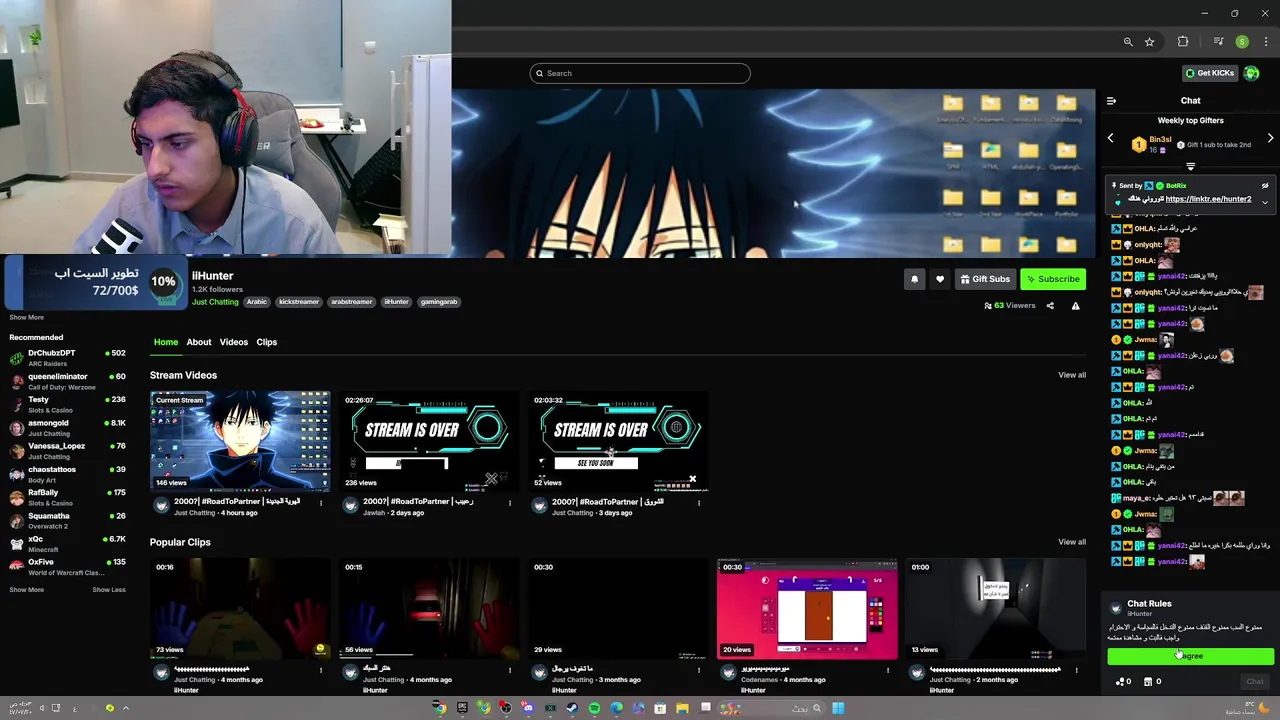The image size is (1280, 720).
Task: Open the Windows Start button on taskbar
Action: click(x=838, y=708)
